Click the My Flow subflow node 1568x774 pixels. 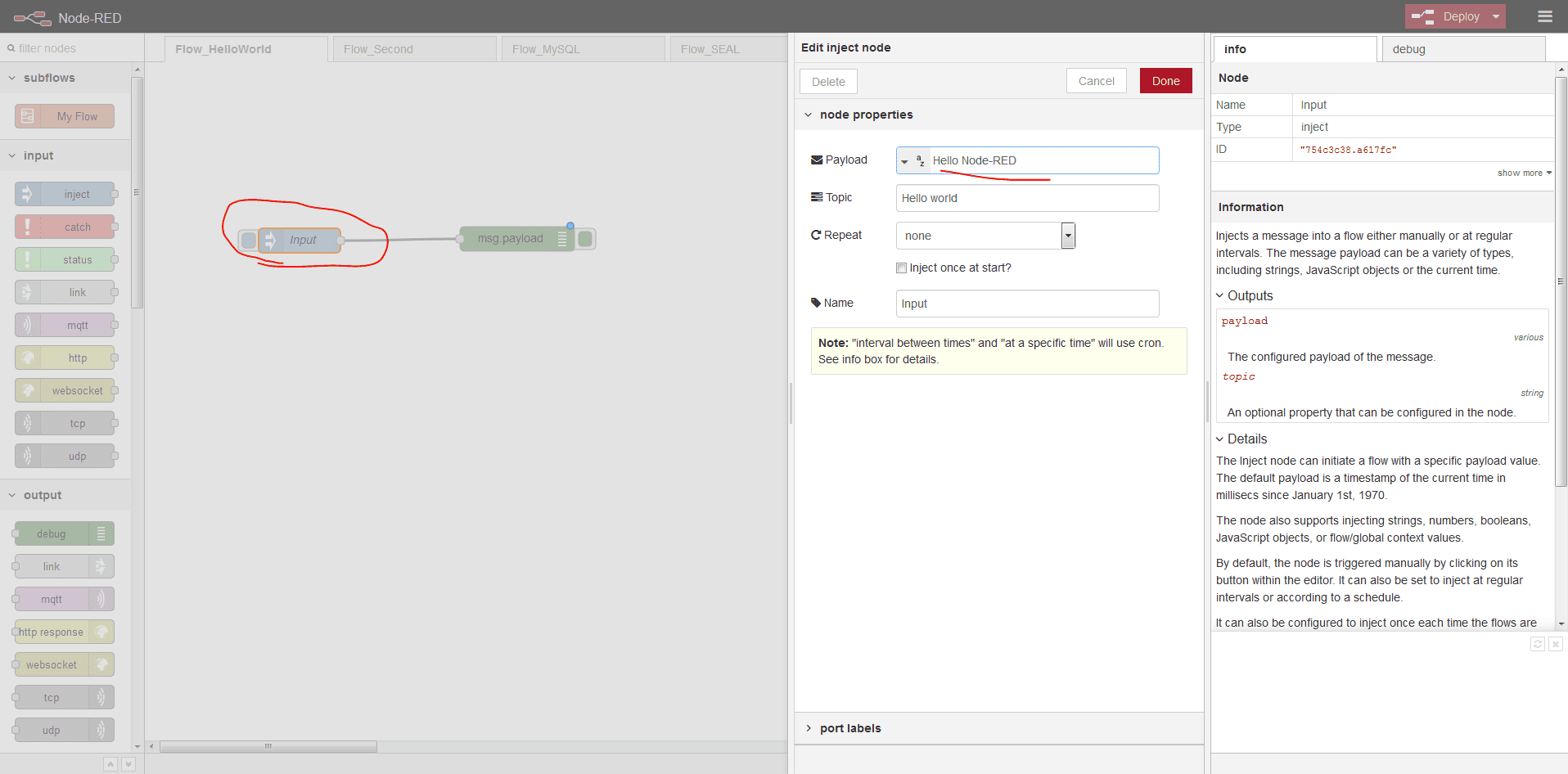(65, 116)
